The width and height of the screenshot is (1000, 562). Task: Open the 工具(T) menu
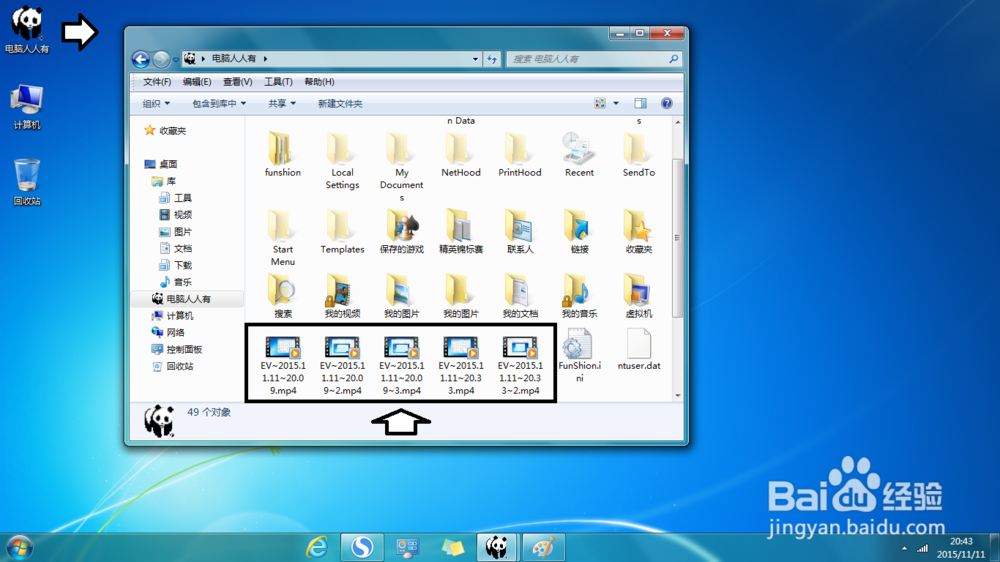click(278, 82)
